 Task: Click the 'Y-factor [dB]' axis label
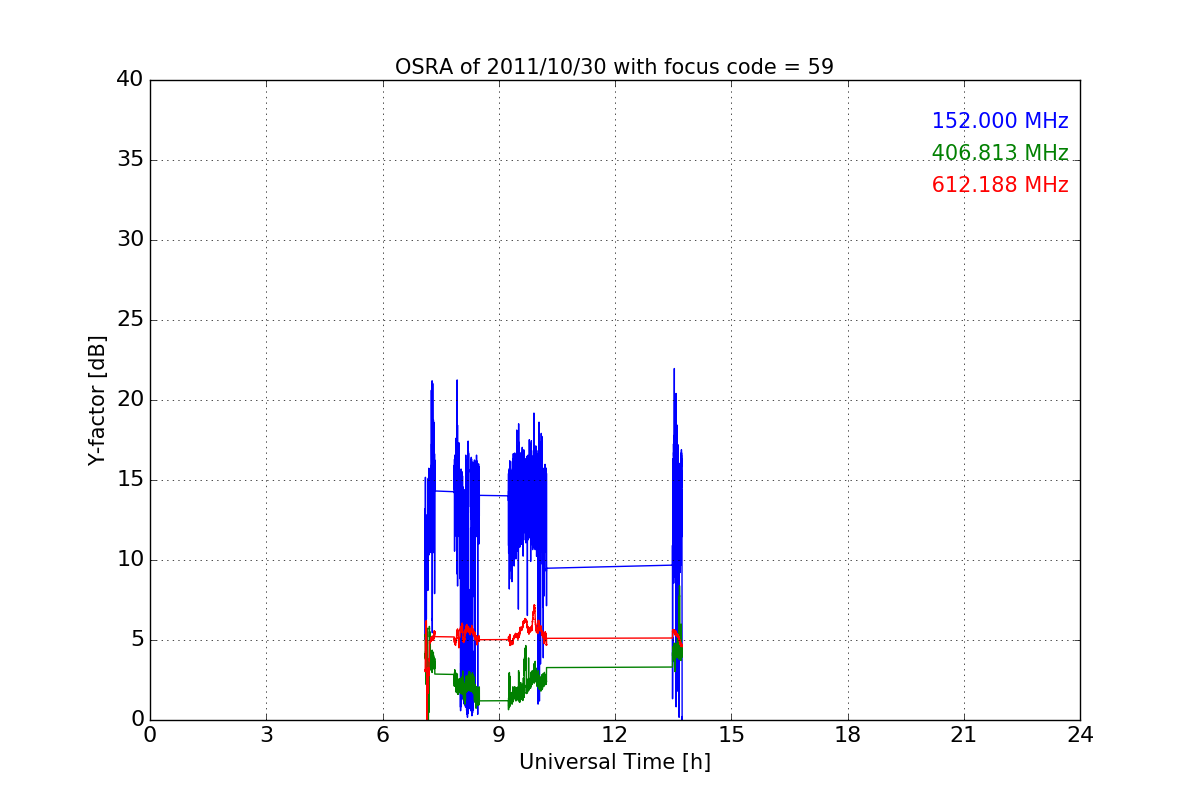click(97, 400)
